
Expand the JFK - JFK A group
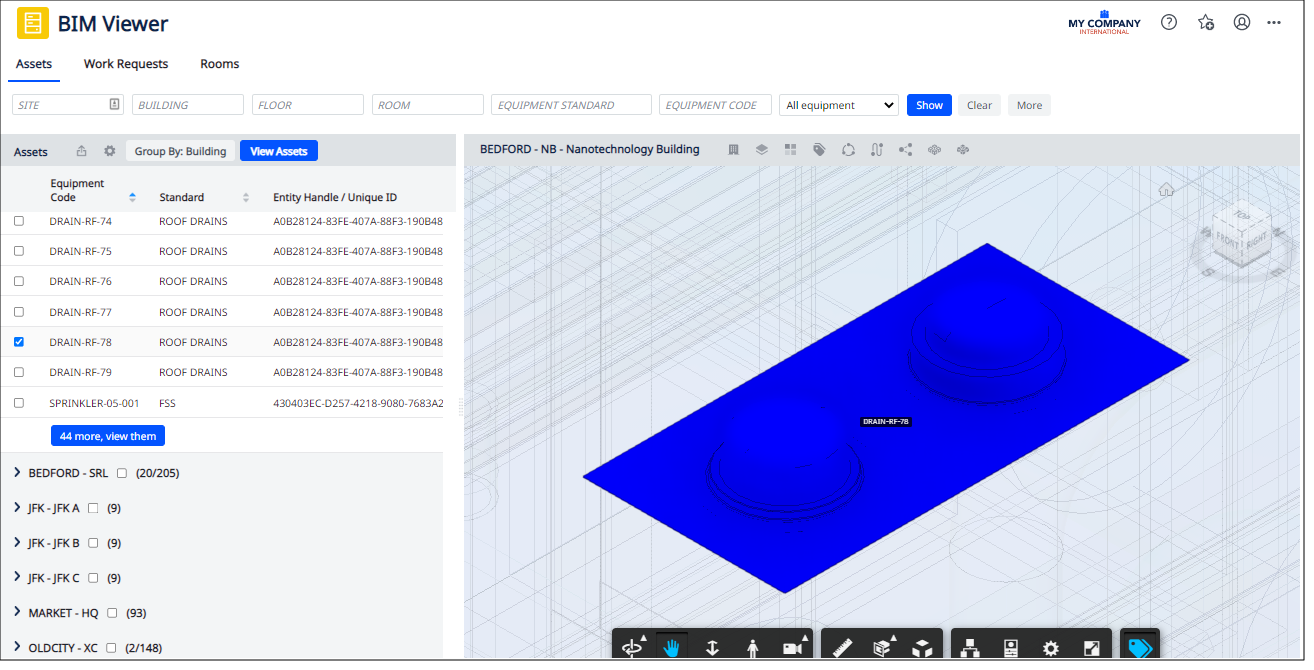(18, 507)
